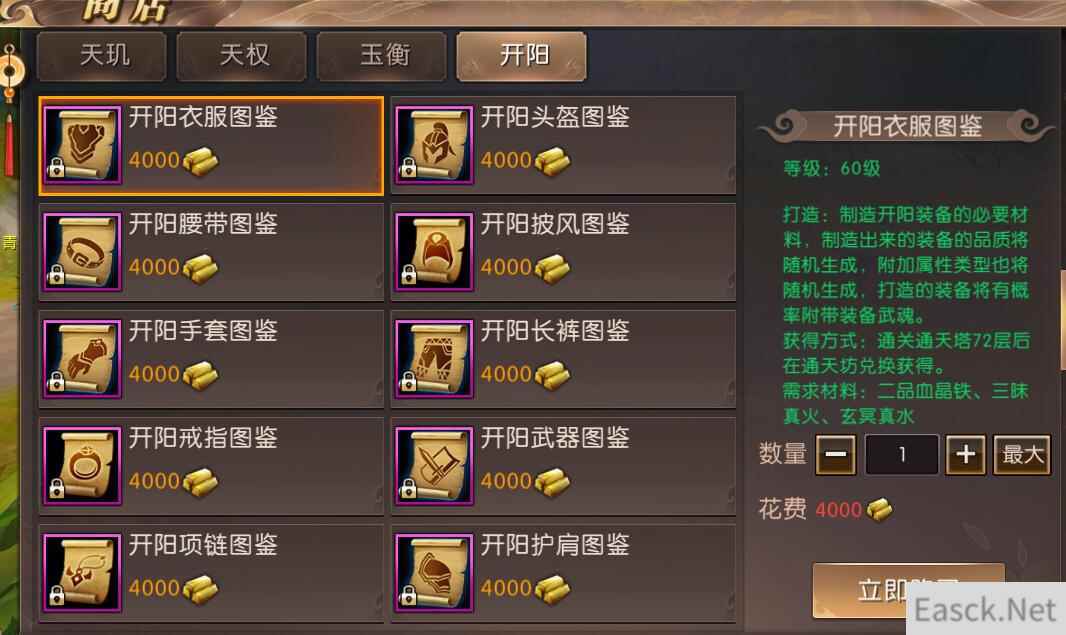Set quantity to maximum with 最大
The image size is (1066, 635).
(x=1022, y=454)
